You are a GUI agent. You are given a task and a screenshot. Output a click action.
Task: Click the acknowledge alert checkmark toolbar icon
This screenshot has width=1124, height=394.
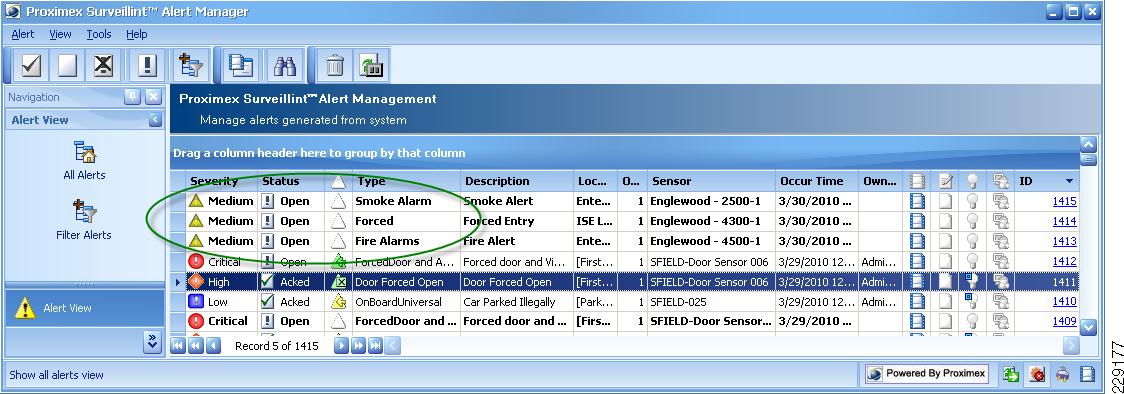[x=30, y=66]
